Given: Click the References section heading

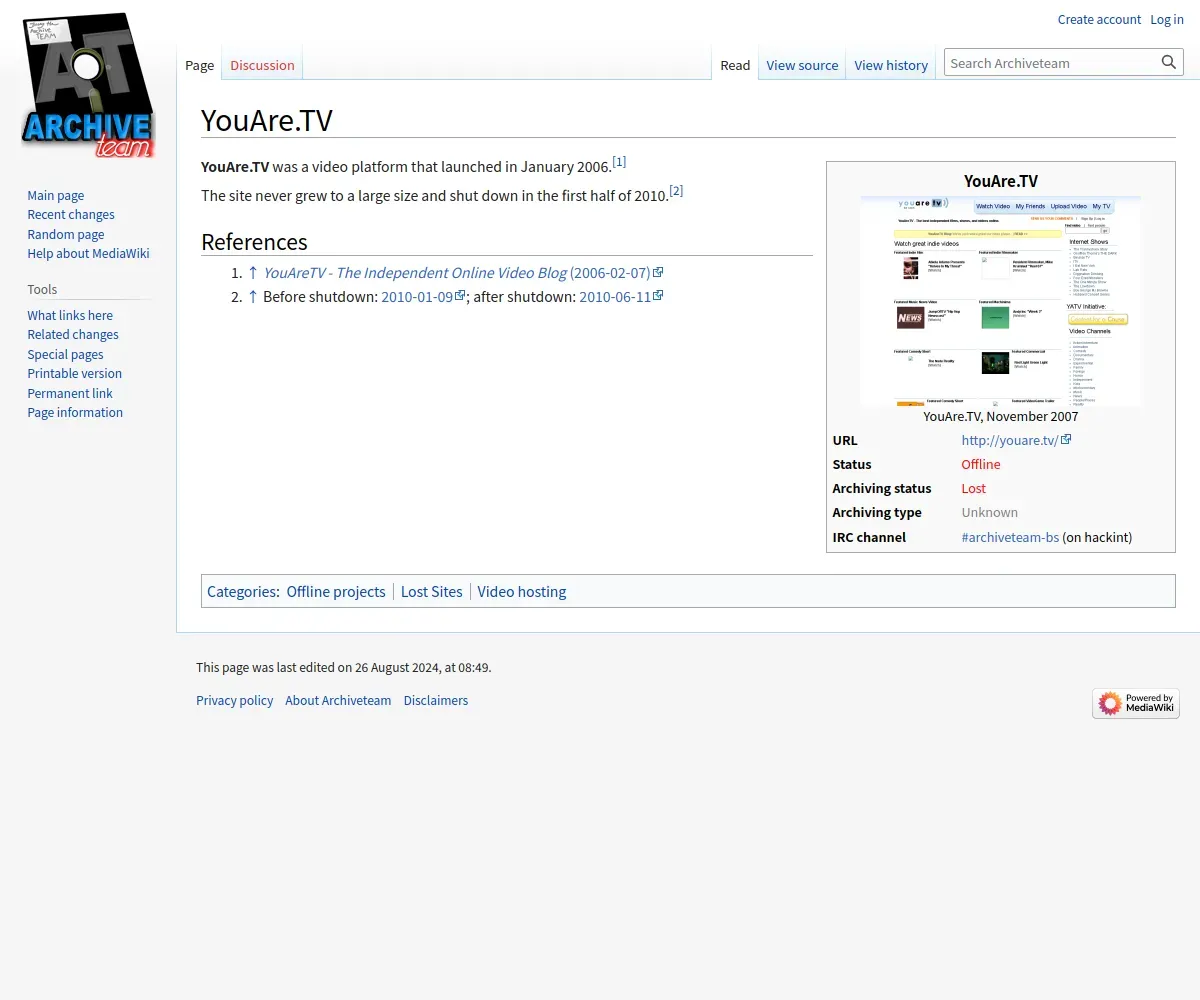Looking at the screenshot, I should pos(254,242).
